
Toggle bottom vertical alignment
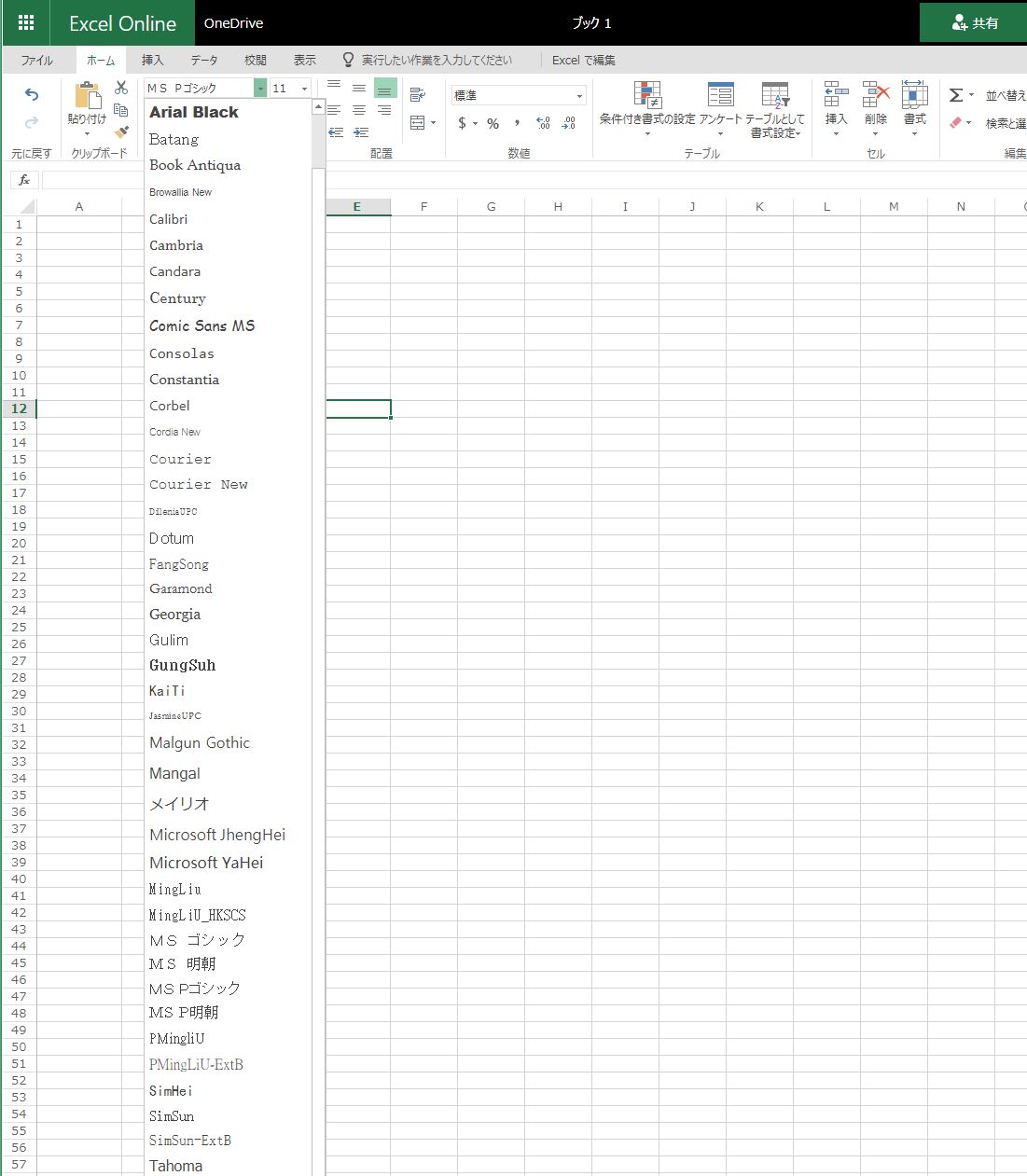[384, 88]
